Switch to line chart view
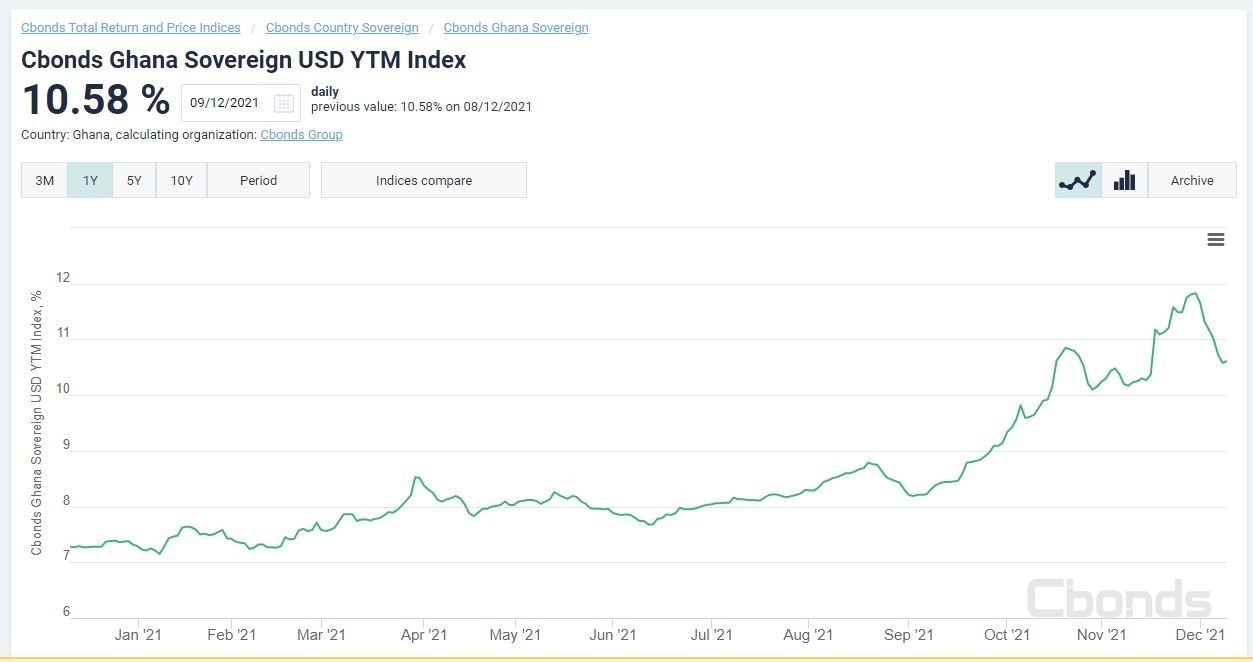 pos(1078,181)
